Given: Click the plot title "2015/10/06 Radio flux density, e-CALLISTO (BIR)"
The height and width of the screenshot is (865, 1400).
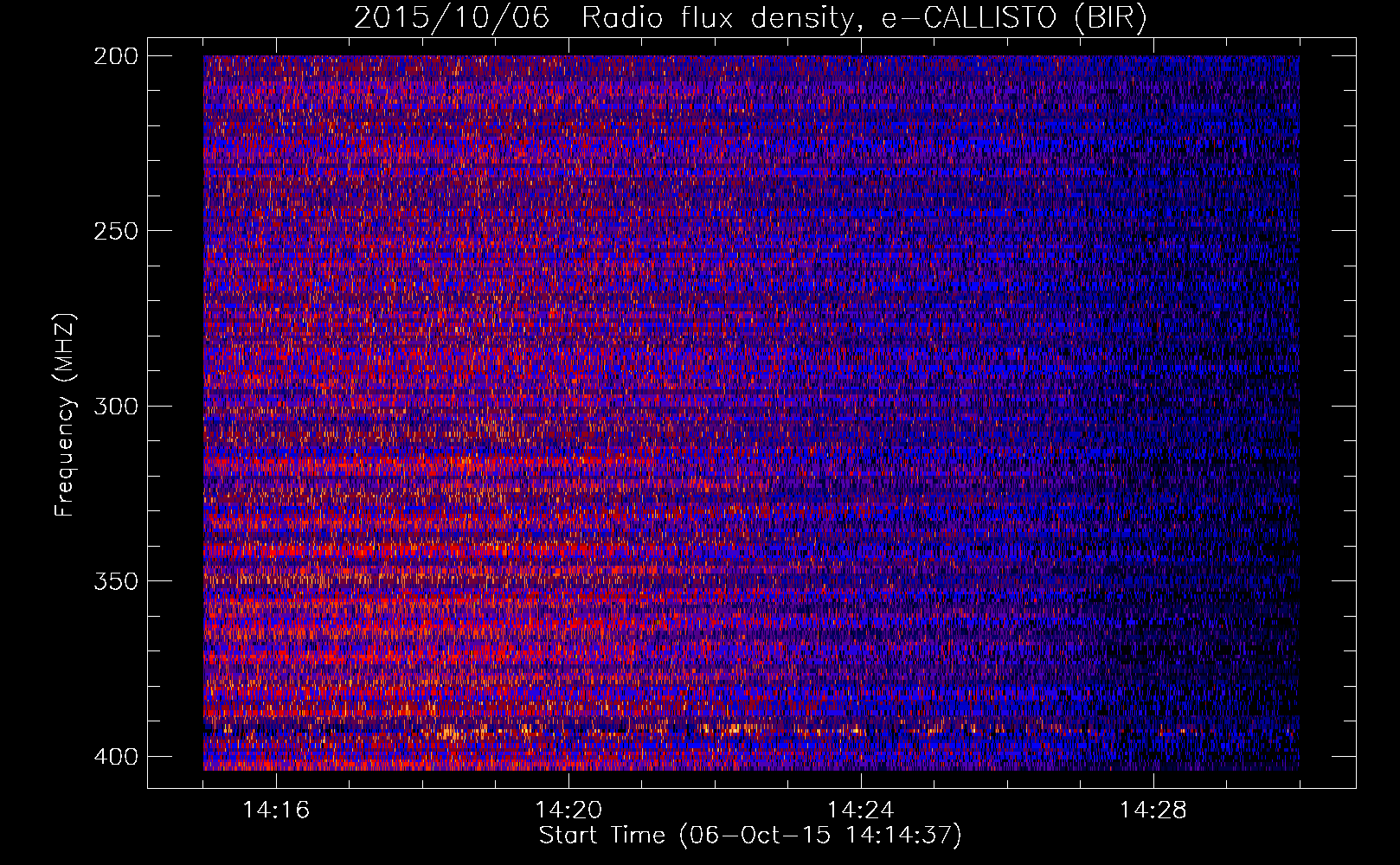Looking at the screenshot, I should [750, 17].
